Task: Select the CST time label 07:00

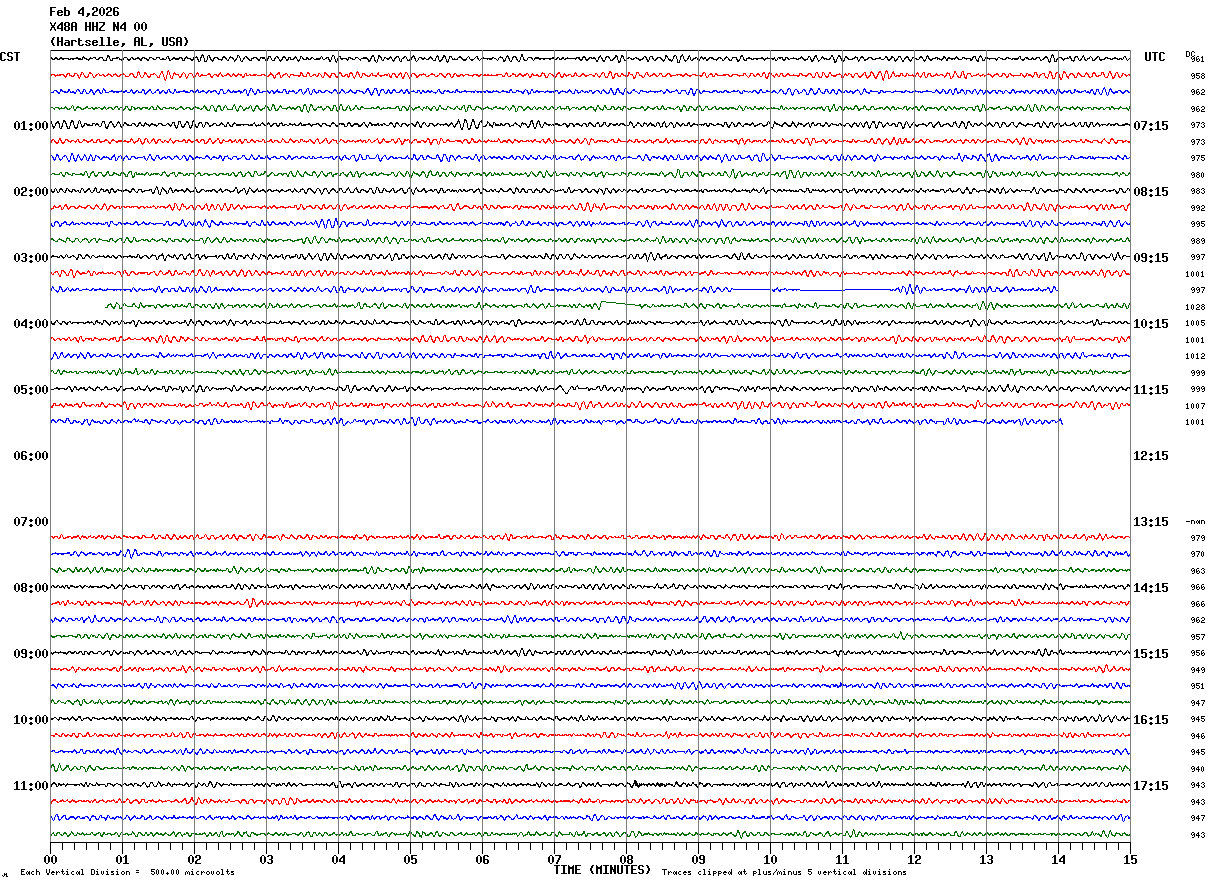Action: pos(31,522)
